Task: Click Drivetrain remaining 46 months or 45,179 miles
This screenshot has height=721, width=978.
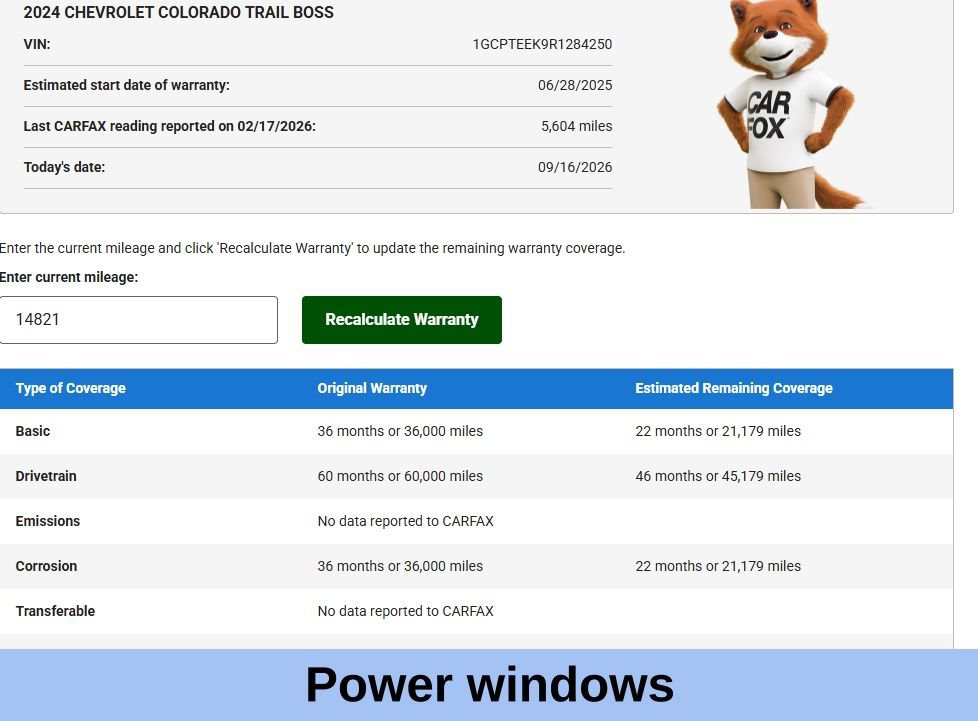Action: click(x=718, y=476)
